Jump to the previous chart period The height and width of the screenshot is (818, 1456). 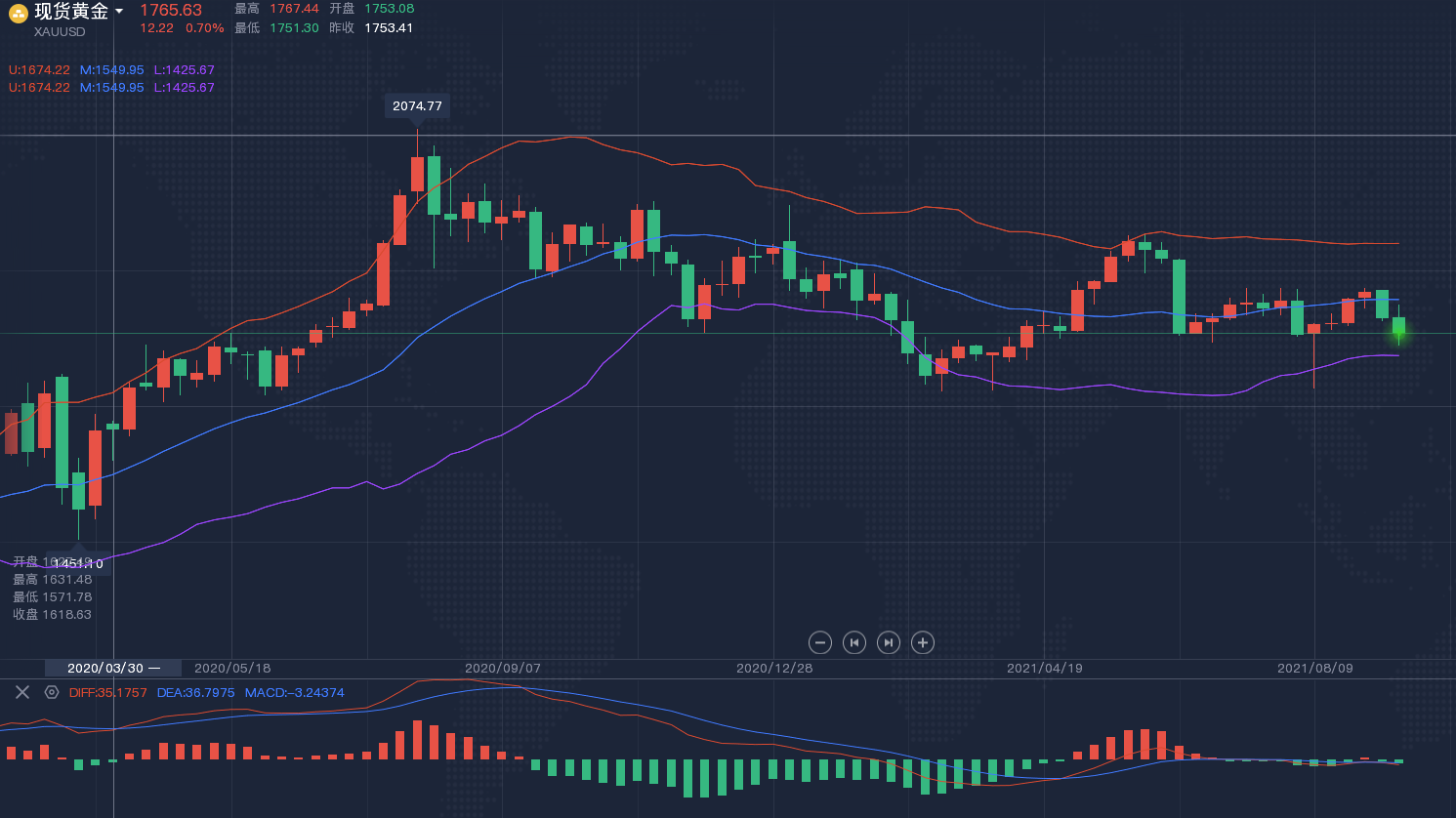(x=854, y=642)
